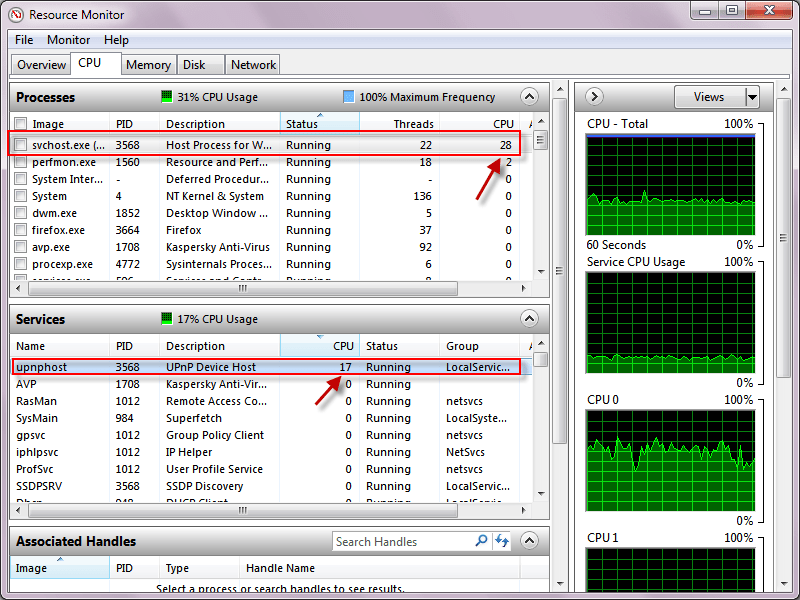
Task: Click the search magnifier in Search Handles
Action: coord(481,541)
